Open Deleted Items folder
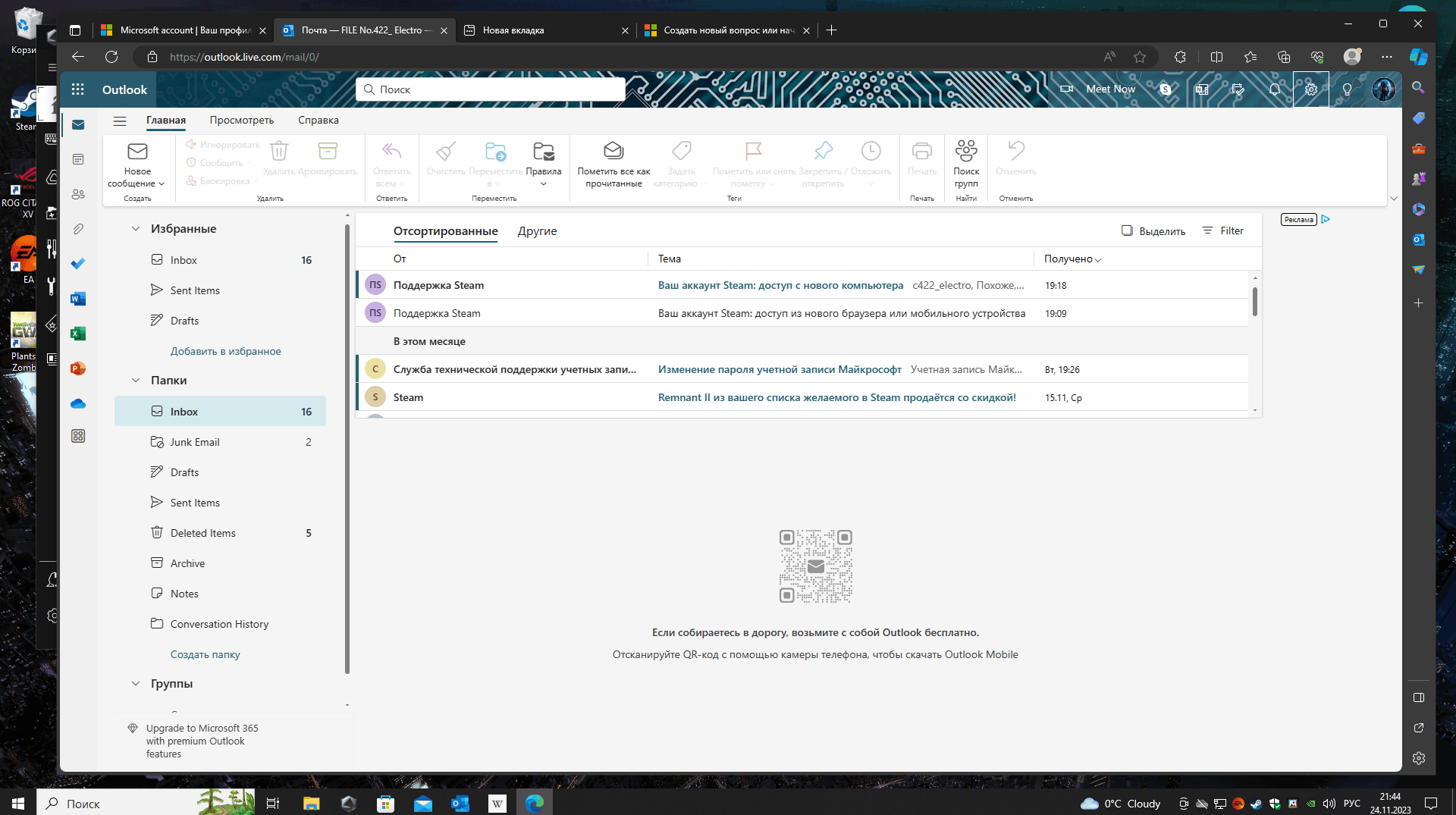1456x815 pixels. point(220,533)
